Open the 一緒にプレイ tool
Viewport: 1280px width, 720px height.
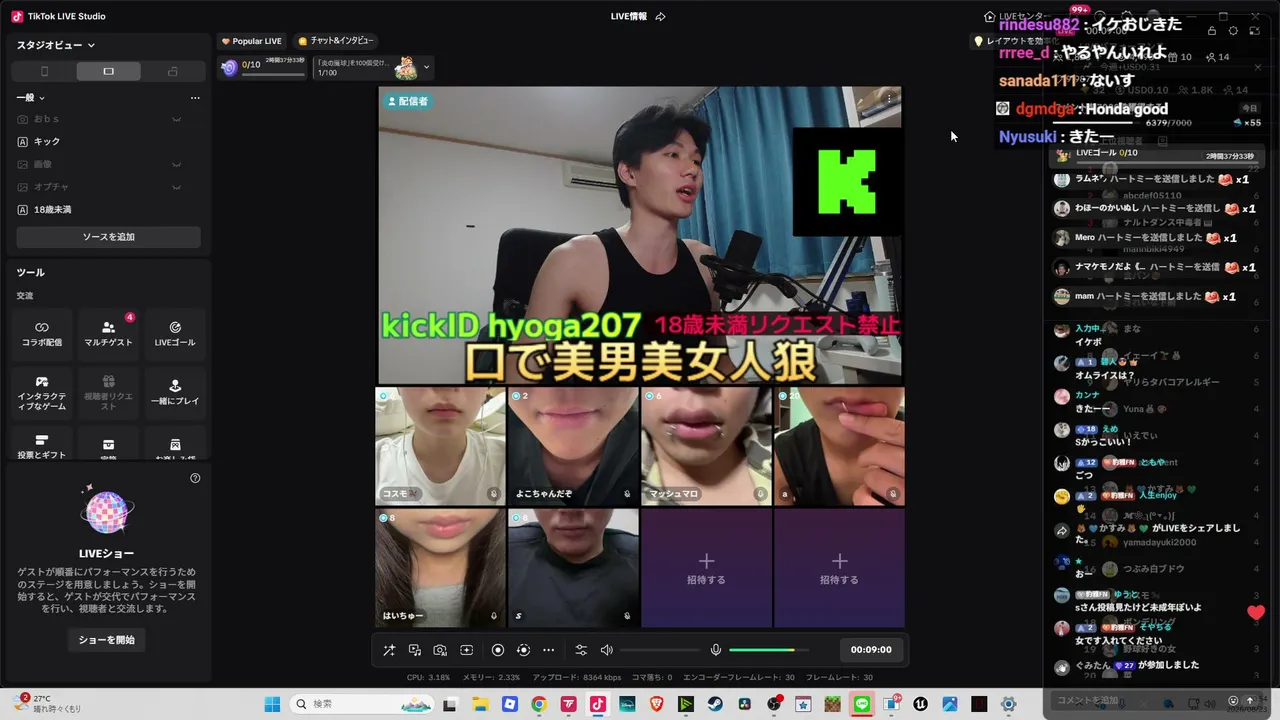[x=175, y=393]
